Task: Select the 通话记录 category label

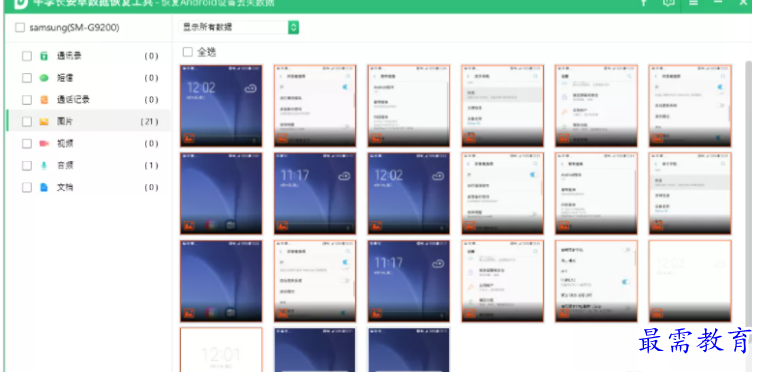Action: pyautogui.click(x=73, y=99)
